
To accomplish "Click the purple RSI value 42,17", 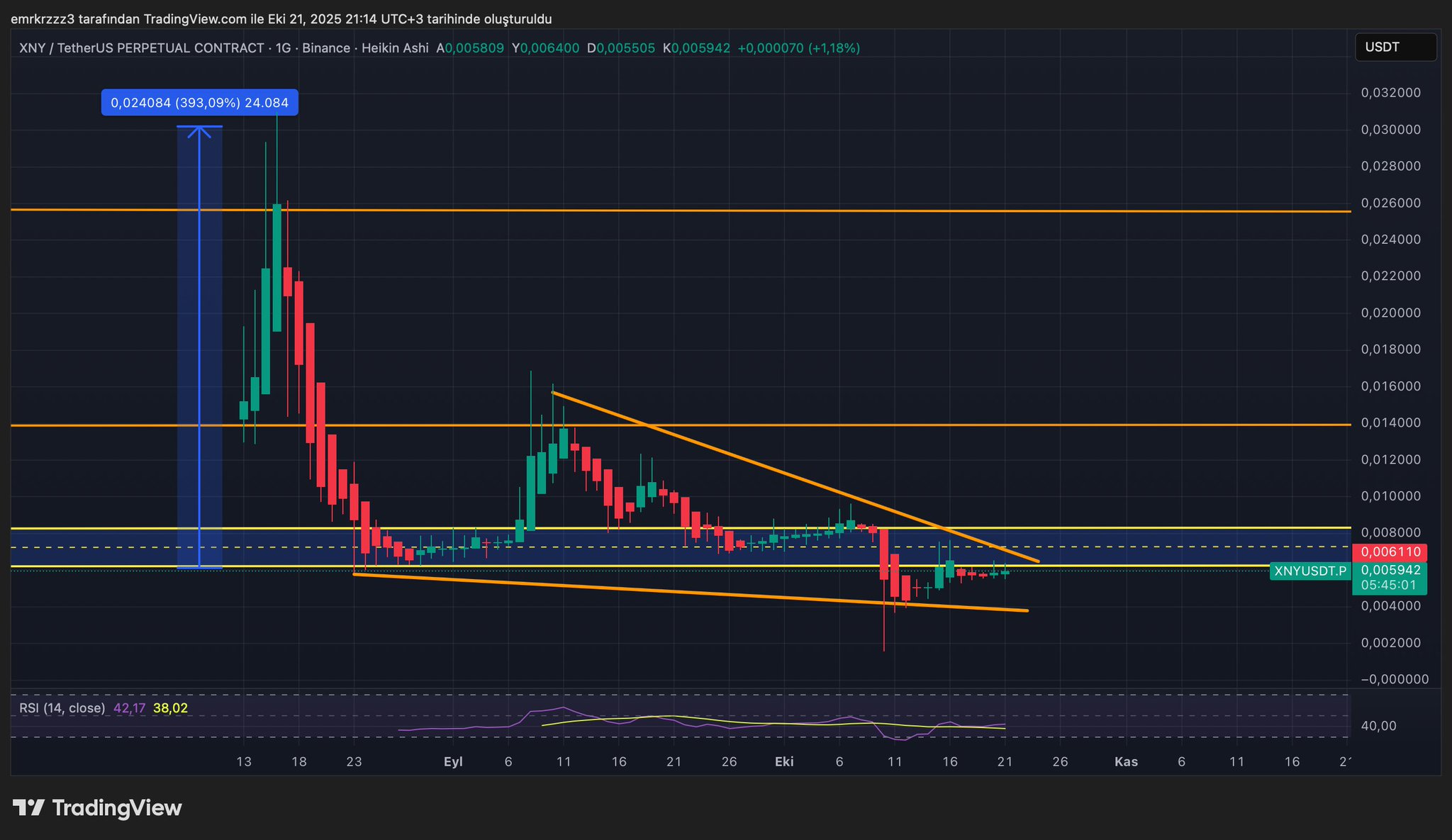I will tap(129, 708).
